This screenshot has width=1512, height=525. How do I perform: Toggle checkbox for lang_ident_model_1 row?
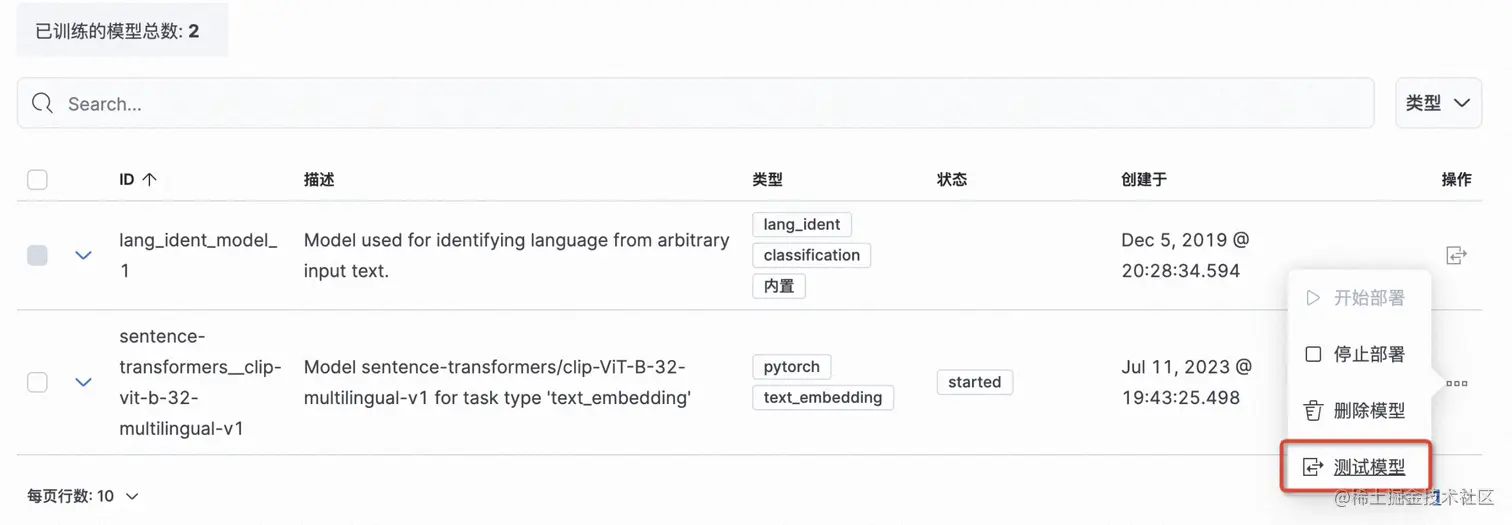tap(37, 256)
